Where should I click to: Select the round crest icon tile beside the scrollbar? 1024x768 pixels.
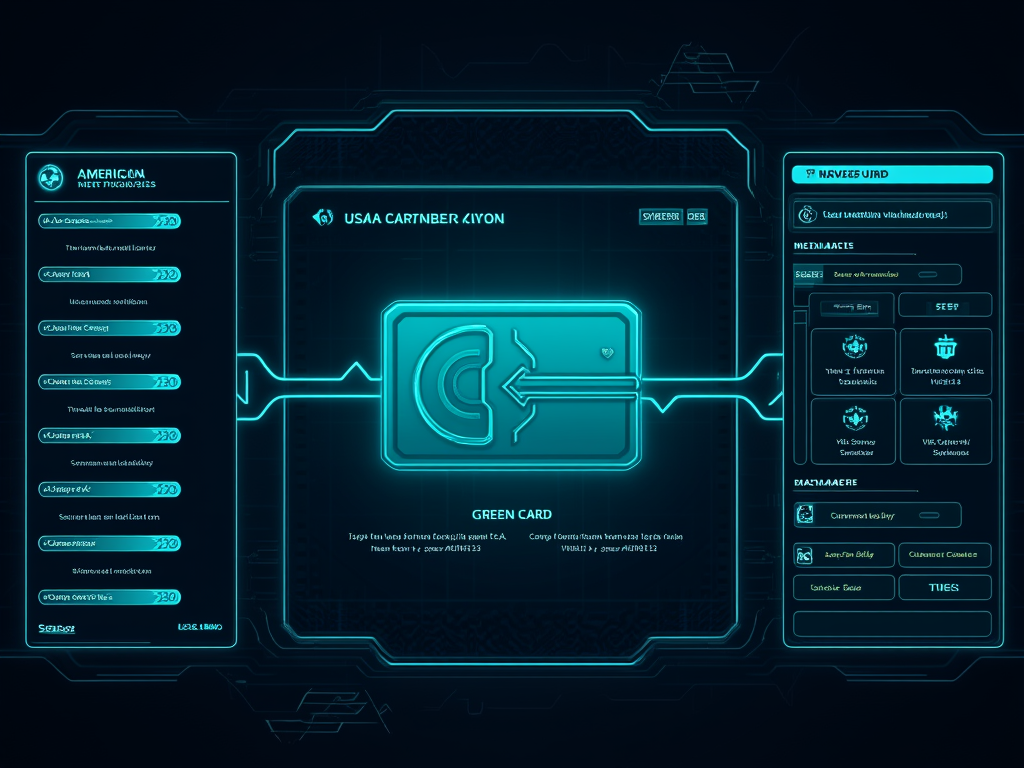click(x=853, y=362)
